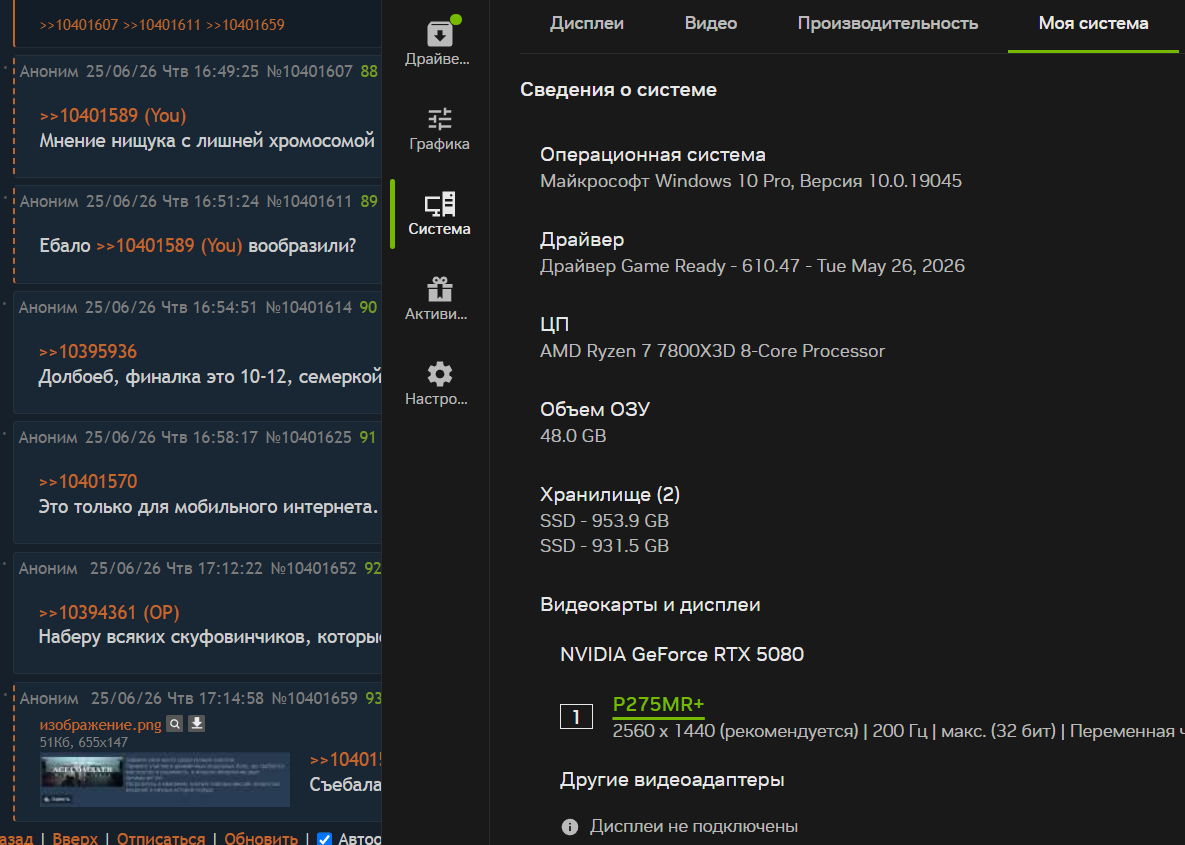The width and height of the screenshot is (1185, 845).
Task: Click post number №10401659
Action: click(x=314, y=698)
